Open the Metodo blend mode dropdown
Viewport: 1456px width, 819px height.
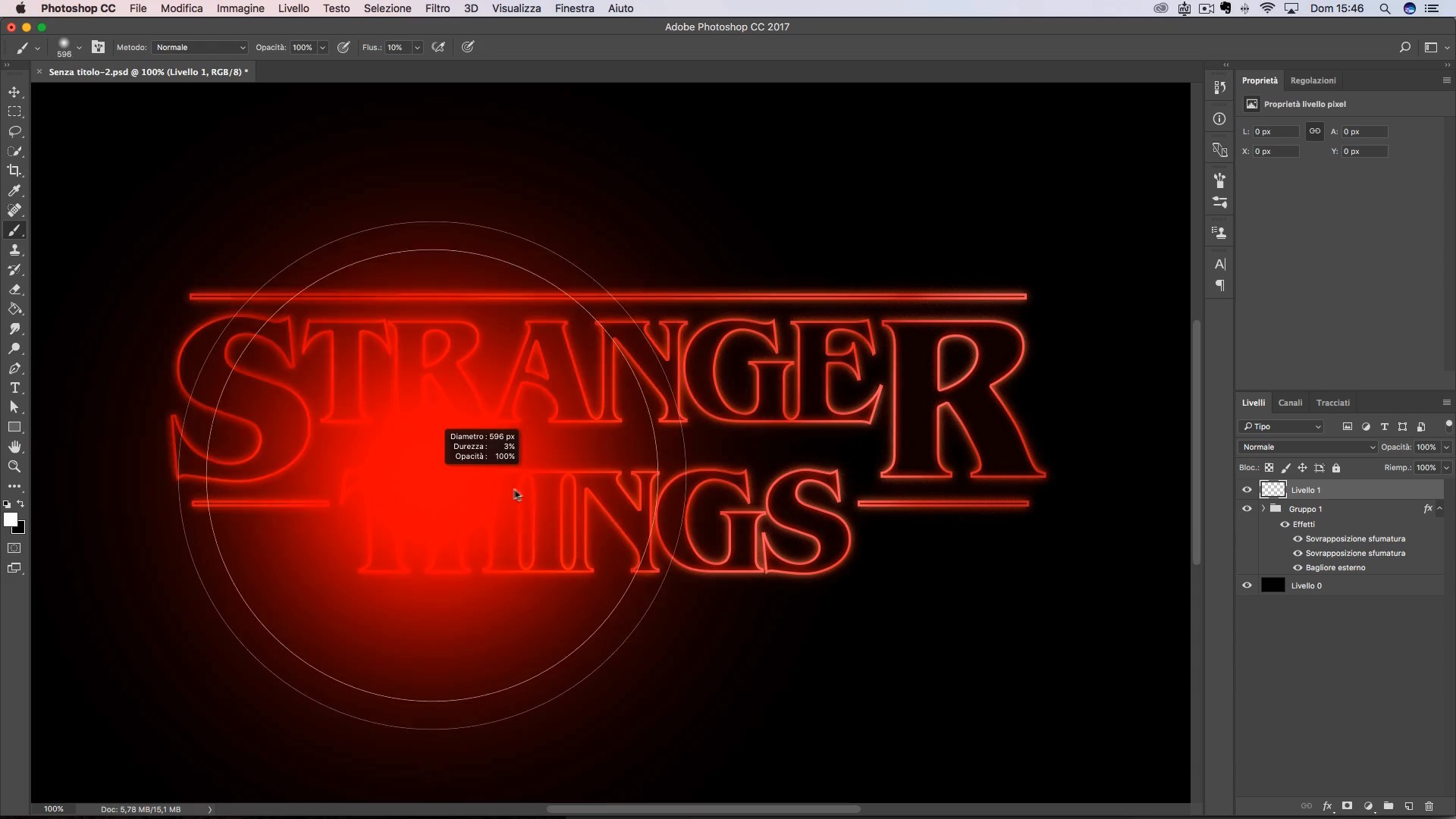pos(200,47)
